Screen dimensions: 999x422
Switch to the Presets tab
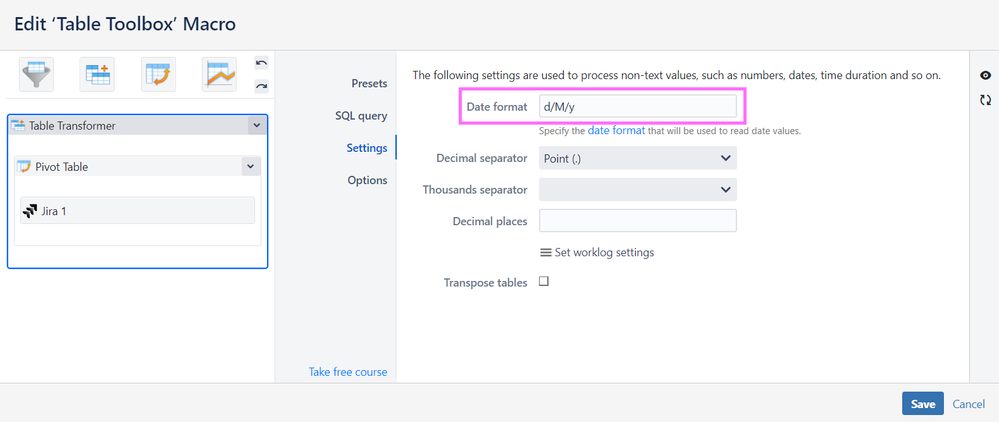click(x=369, y=84)
